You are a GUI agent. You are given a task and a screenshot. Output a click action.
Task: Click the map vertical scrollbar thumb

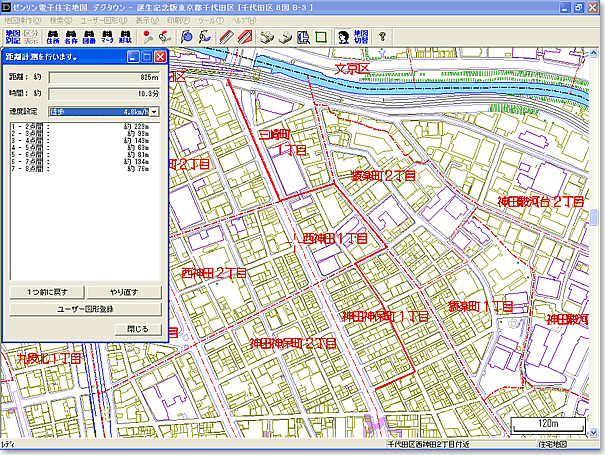(x=594, y=217)
